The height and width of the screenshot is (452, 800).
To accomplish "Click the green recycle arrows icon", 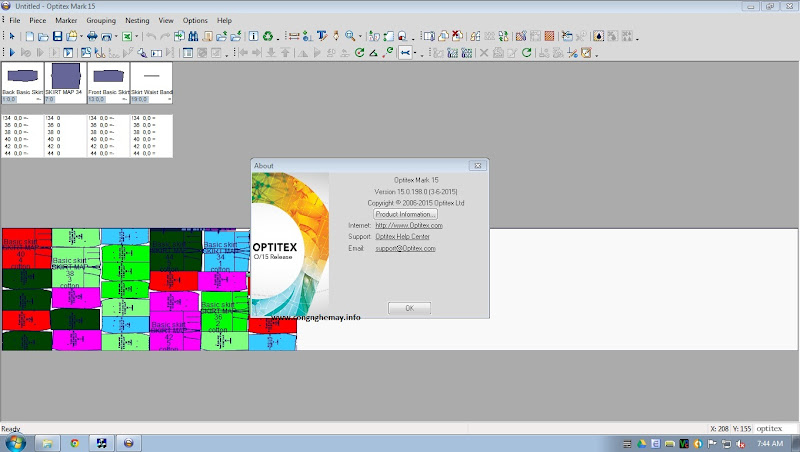I will tap(268, 36).
